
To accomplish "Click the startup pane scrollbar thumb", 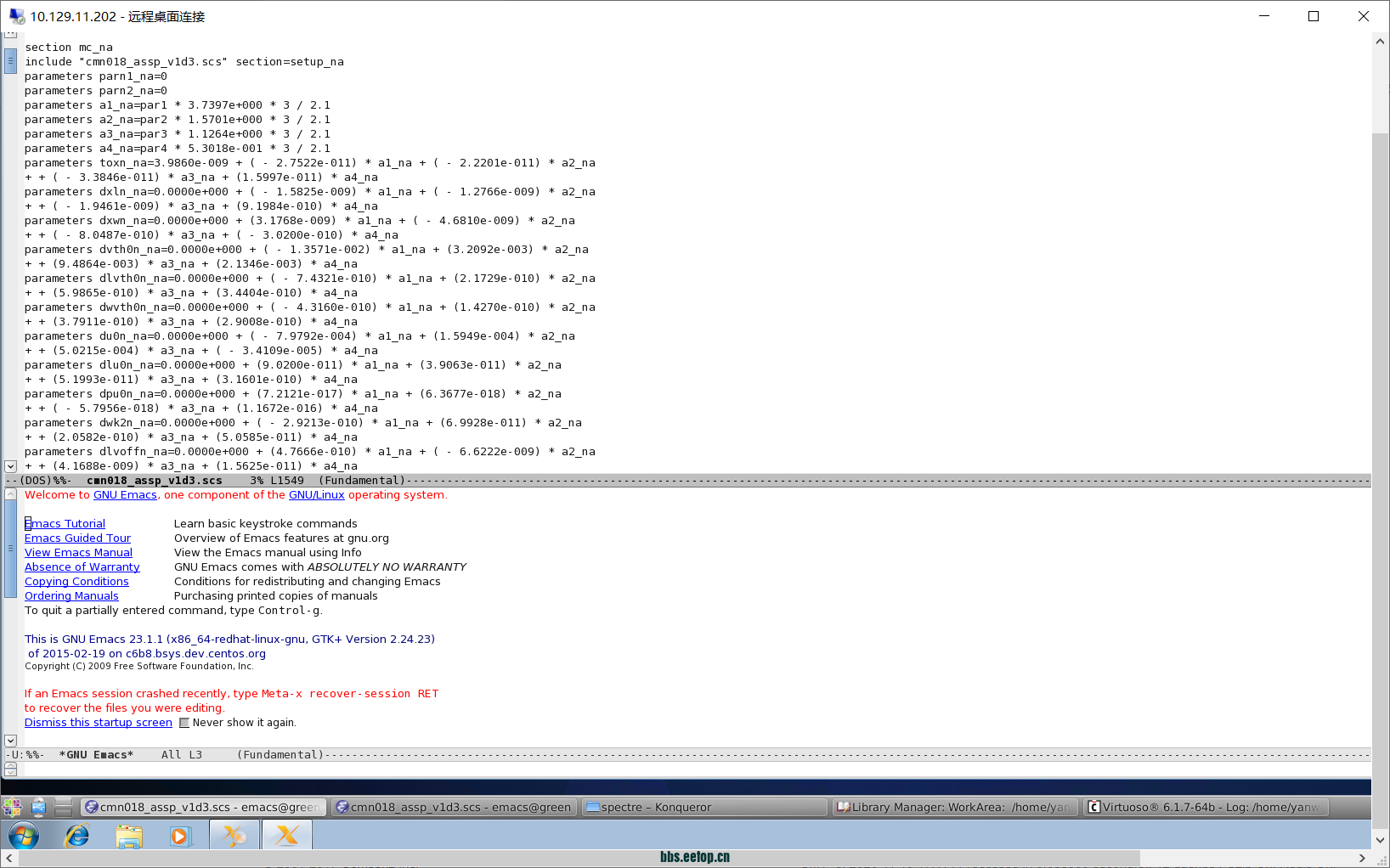I will [10, 548].
